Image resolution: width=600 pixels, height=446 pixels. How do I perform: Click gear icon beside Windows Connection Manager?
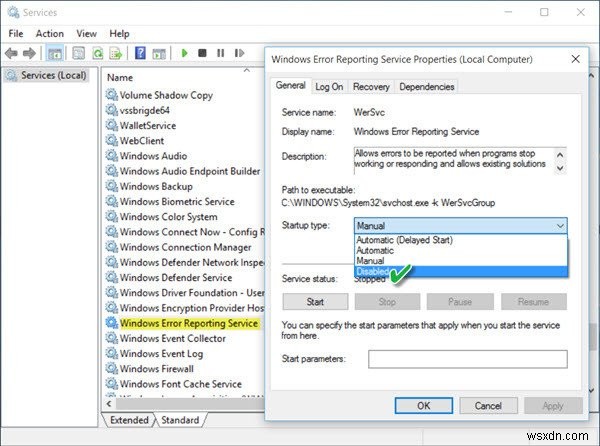111,247
